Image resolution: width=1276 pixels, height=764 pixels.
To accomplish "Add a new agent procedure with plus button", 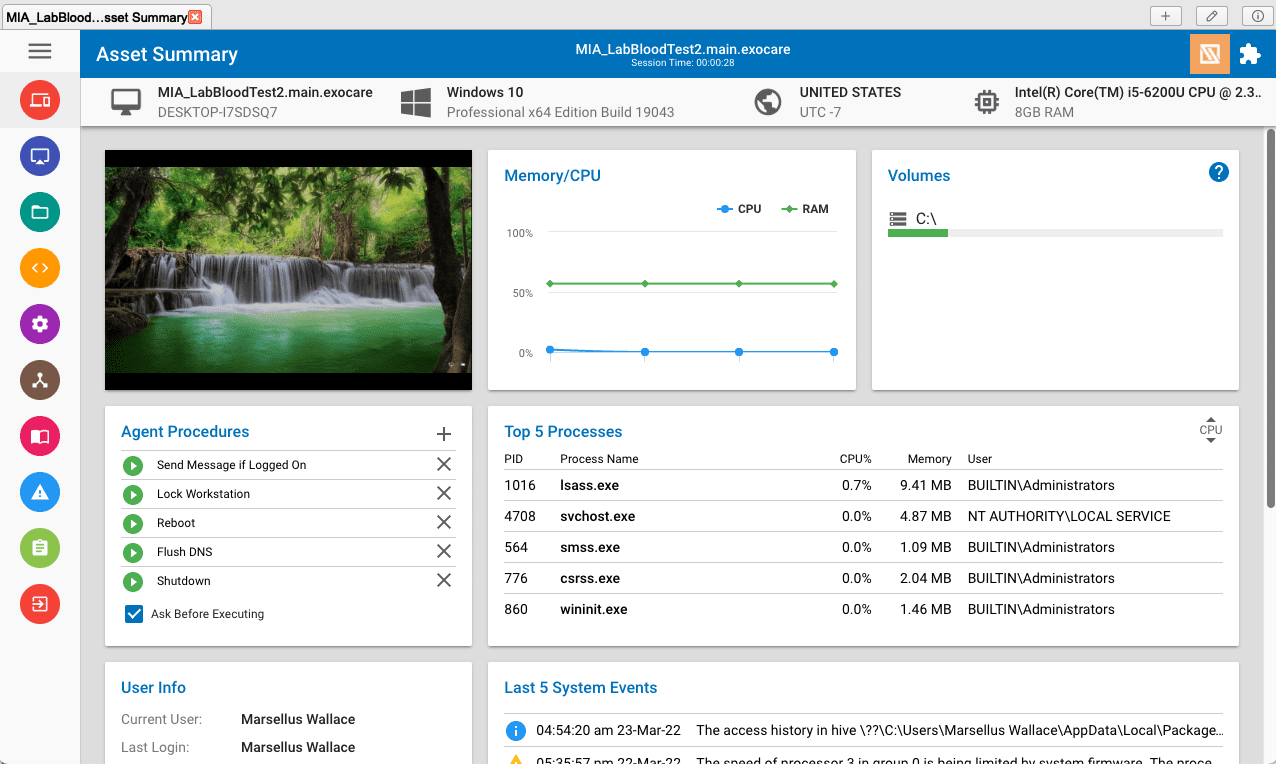I will 443,434.
